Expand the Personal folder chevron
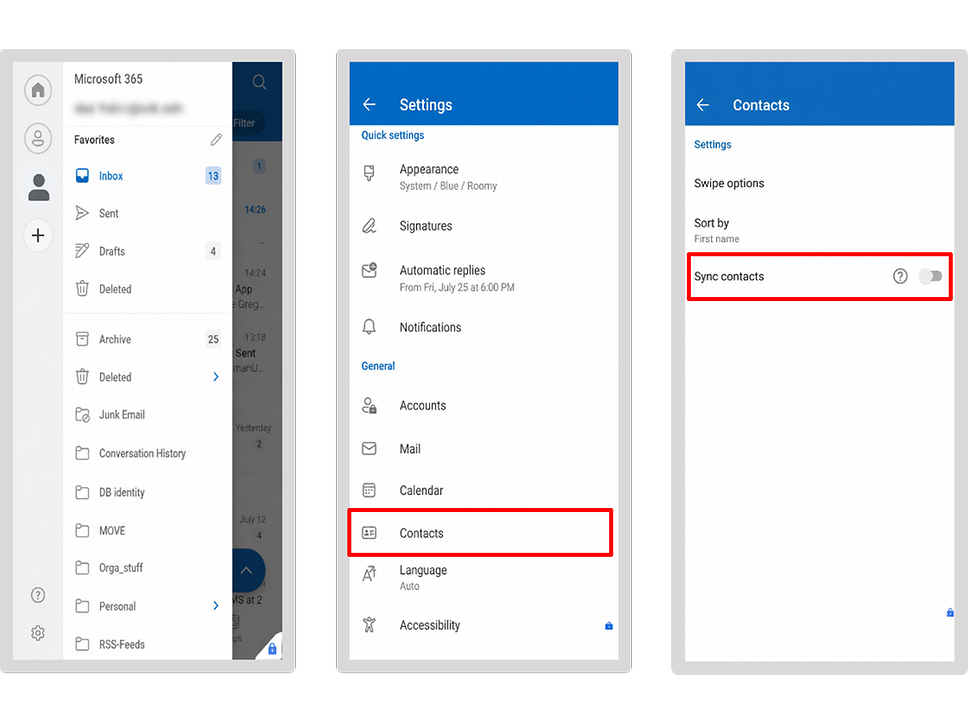This screenshot has width=968, height=726. pyautogui.click(x=215, y=606)
